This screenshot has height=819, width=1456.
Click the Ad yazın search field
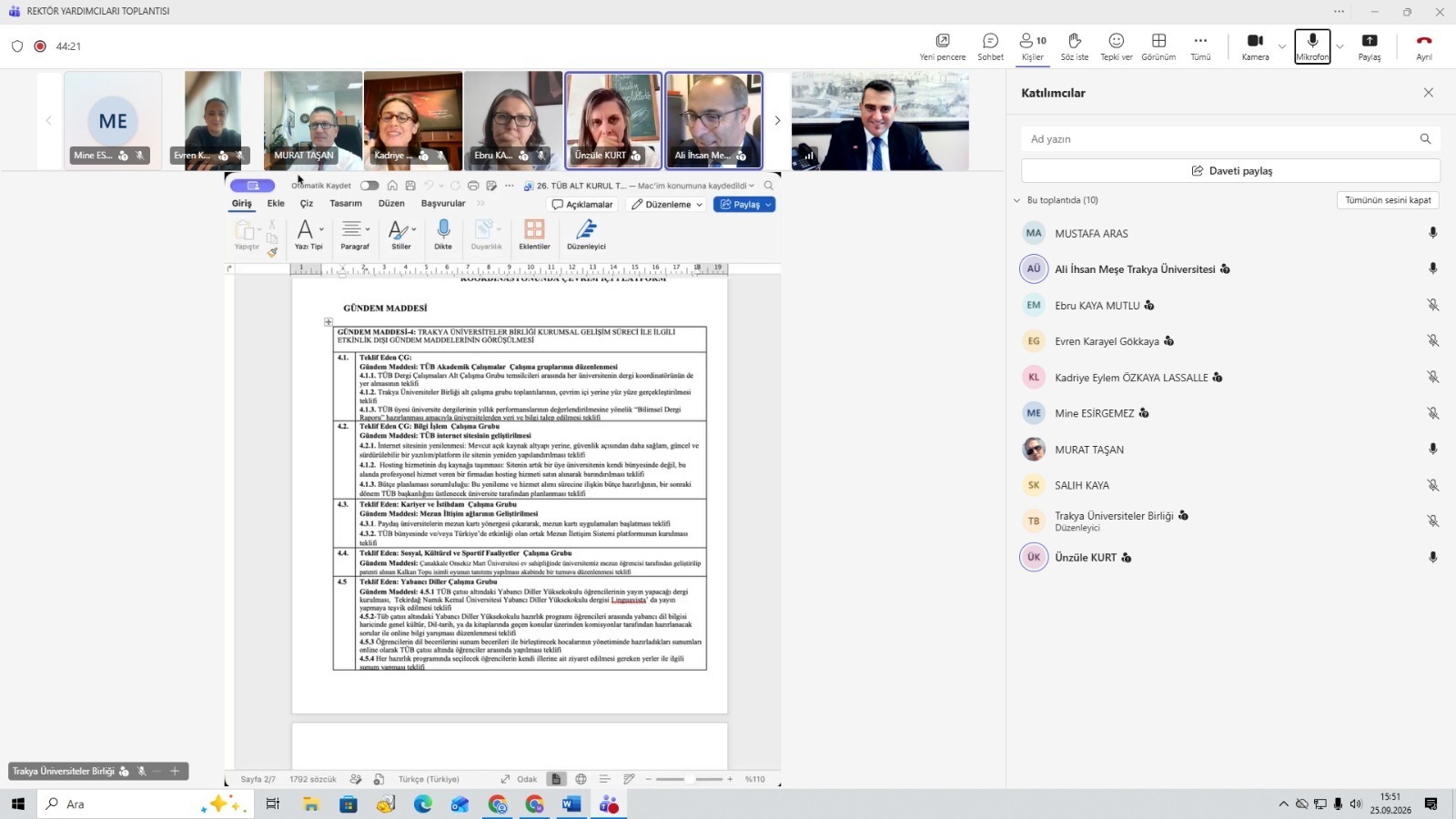click(1230, 139)
